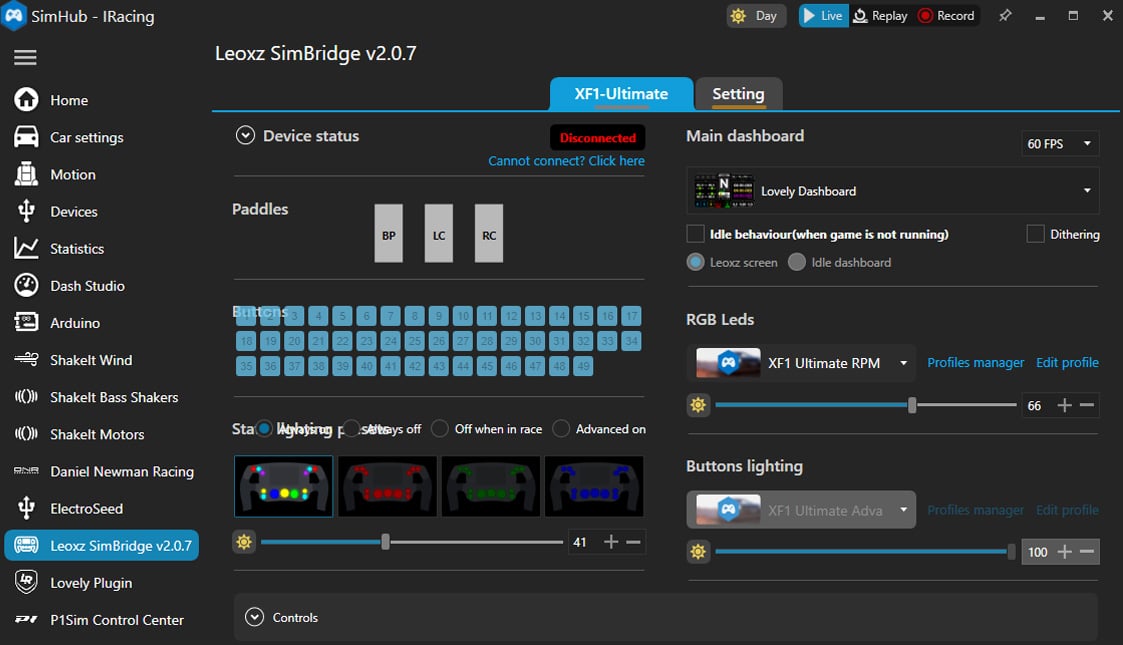1123x645 pixels.
Task: Click the pin window icon
Action: click(1006, 15)
